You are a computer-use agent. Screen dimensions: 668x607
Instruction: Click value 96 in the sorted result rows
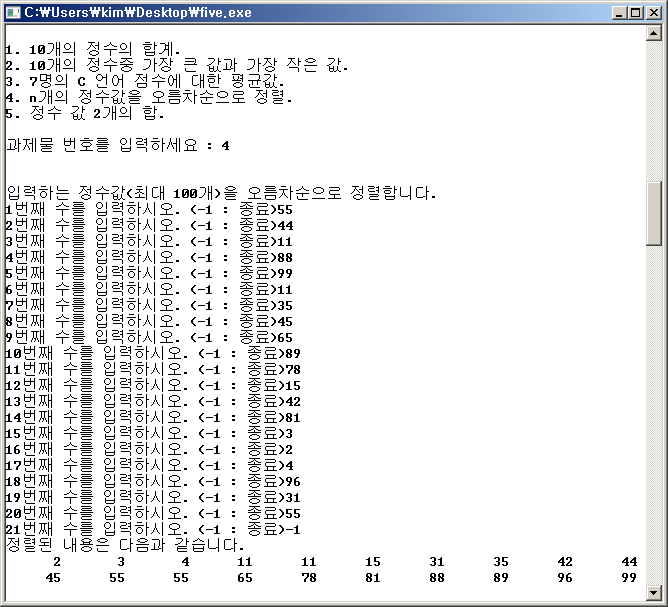click(x=565, y=578)
